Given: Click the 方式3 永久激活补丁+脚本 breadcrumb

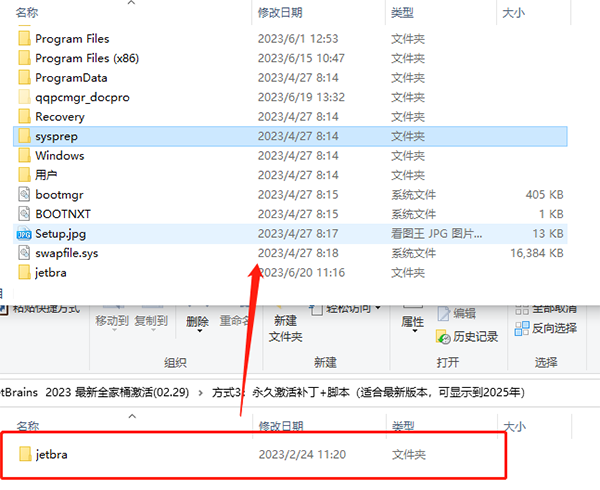Looking at the screenshot, I should (368, 392).
